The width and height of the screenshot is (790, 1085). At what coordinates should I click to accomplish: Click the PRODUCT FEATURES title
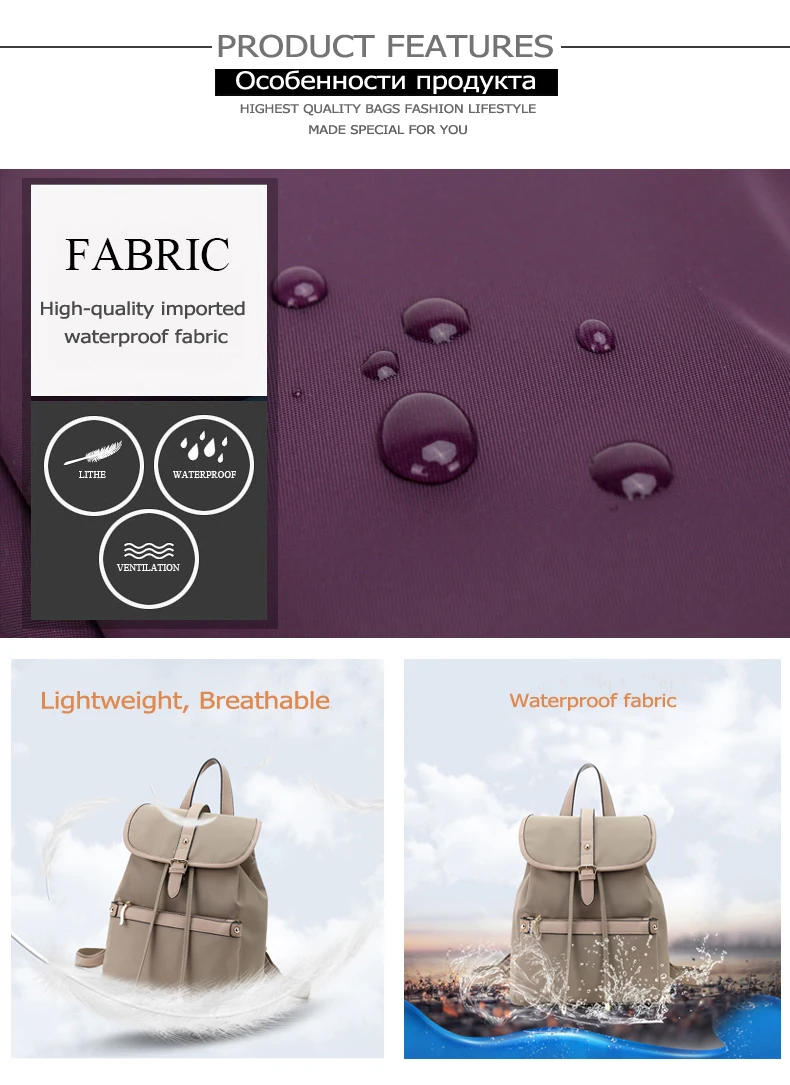tap(385, 46)
